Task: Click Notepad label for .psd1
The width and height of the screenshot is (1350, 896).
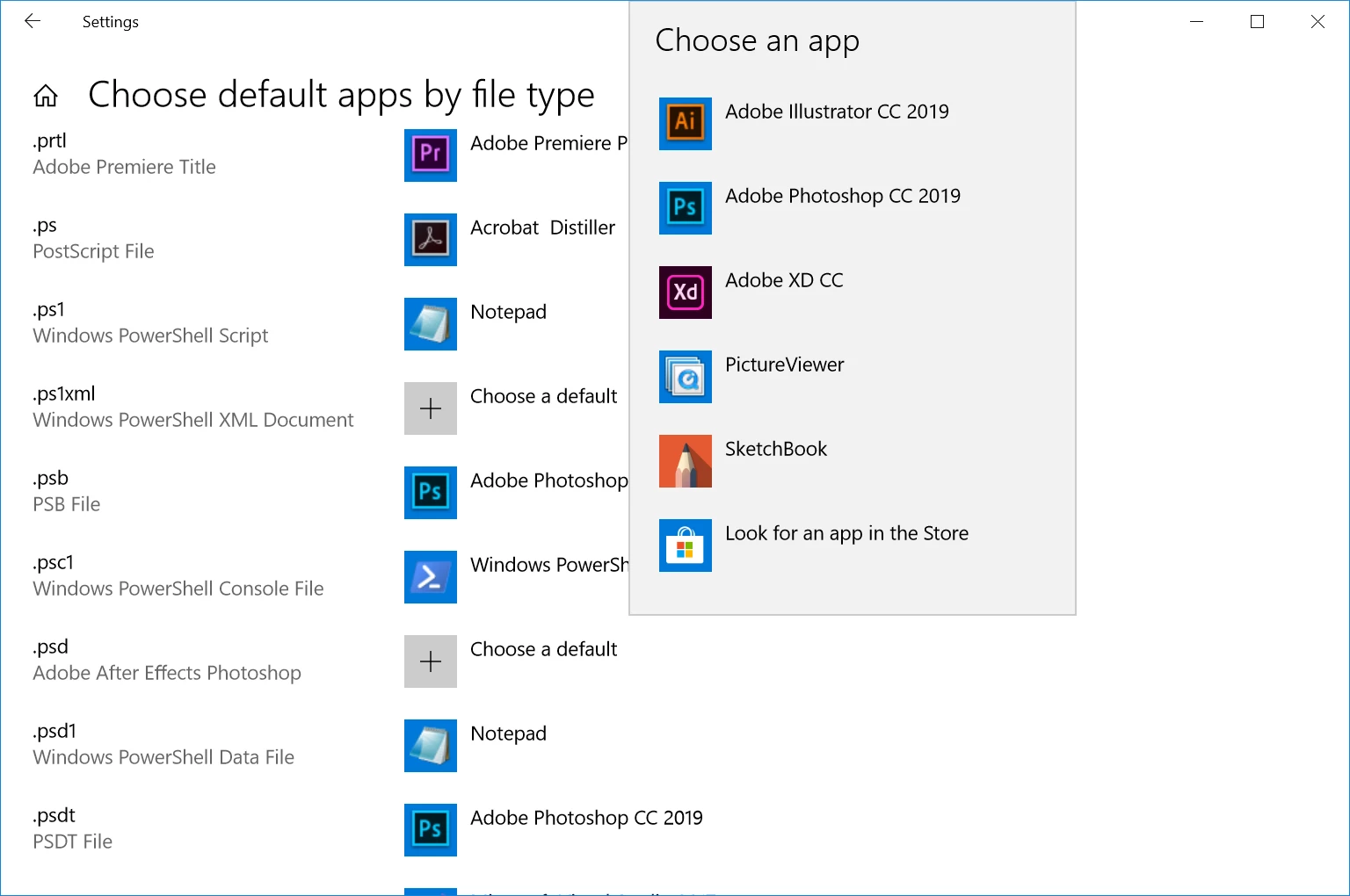Action: [508, 733]
